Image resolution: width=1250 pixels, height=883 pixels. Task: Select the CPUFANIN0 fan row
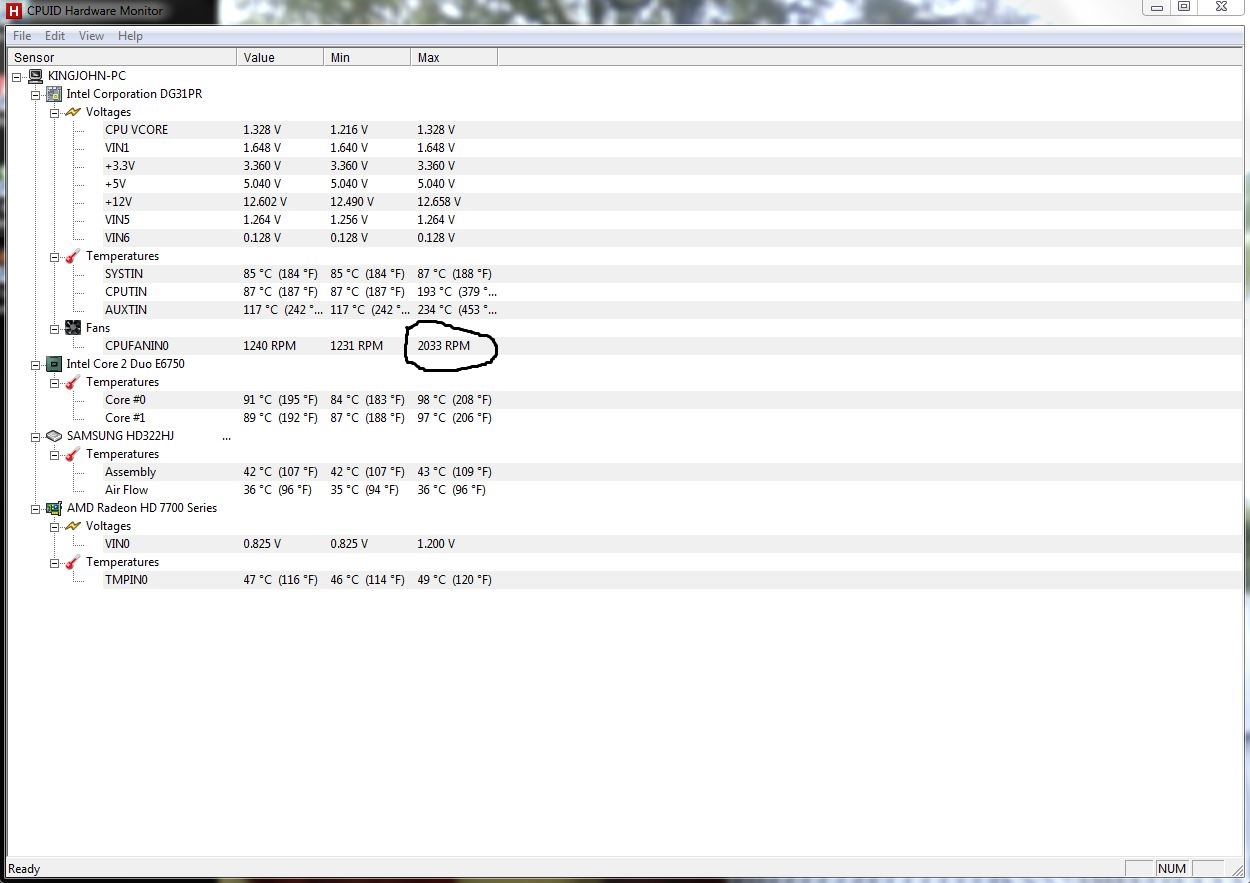coord(136,346)
